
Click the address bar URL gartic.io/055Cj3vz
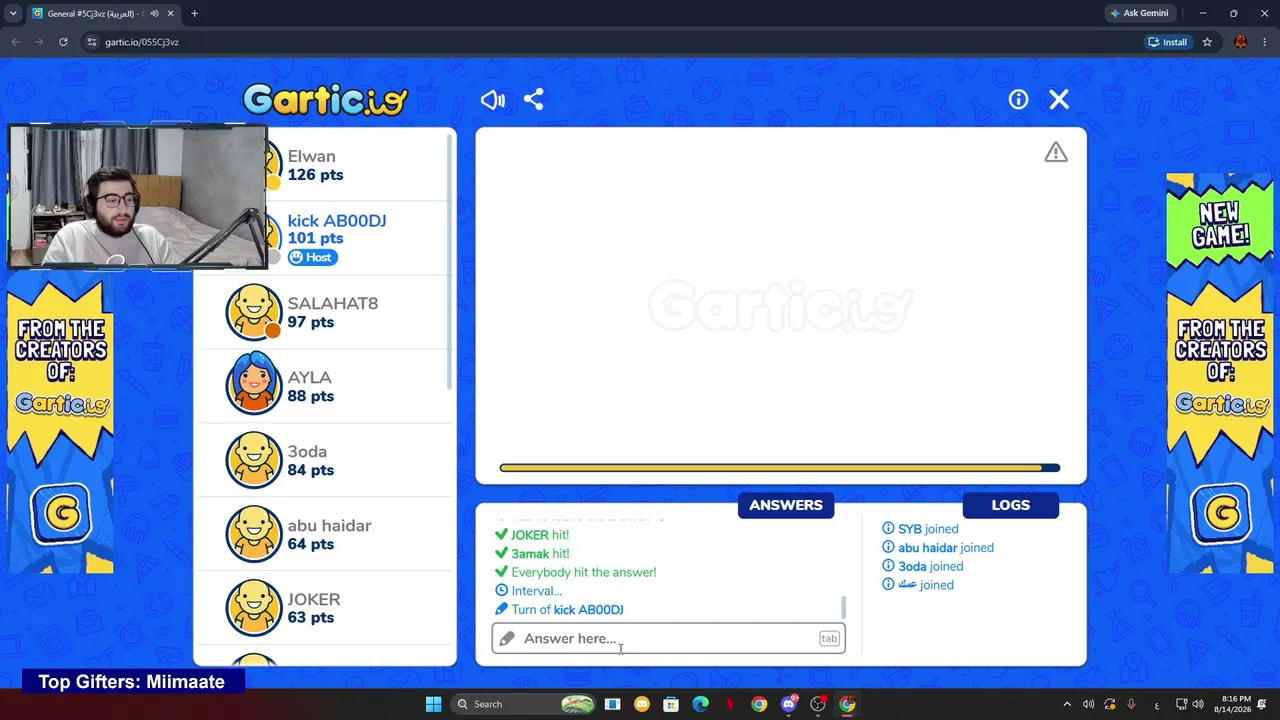click(142, 42)
